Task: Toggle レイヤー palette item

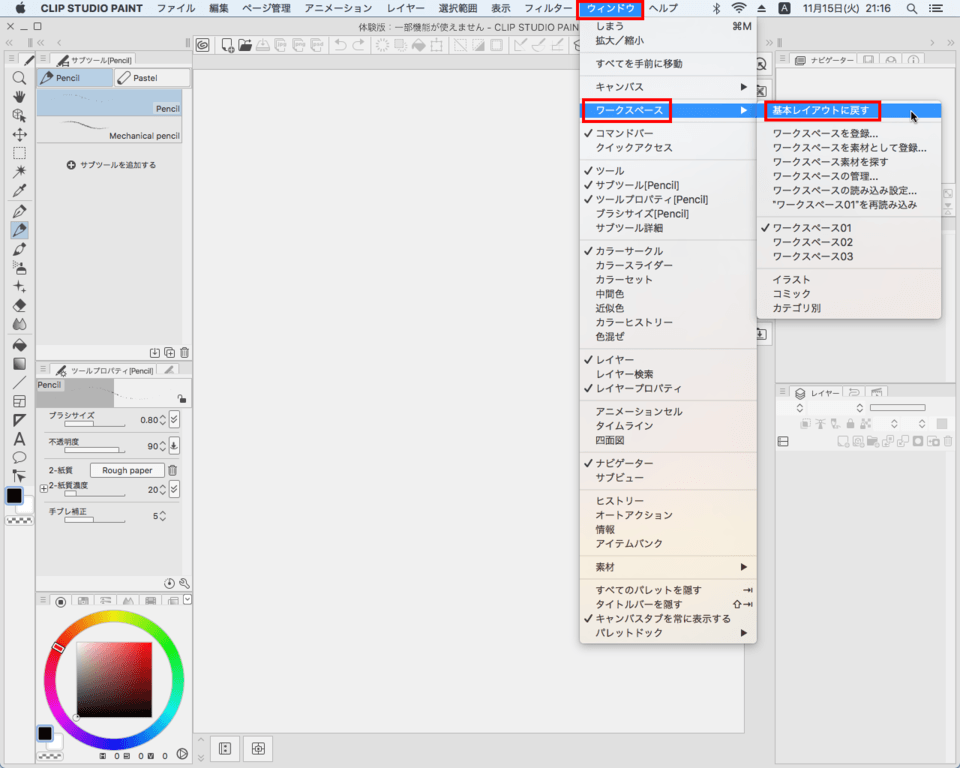Action: pyautogui.click(x=668, y=360)
